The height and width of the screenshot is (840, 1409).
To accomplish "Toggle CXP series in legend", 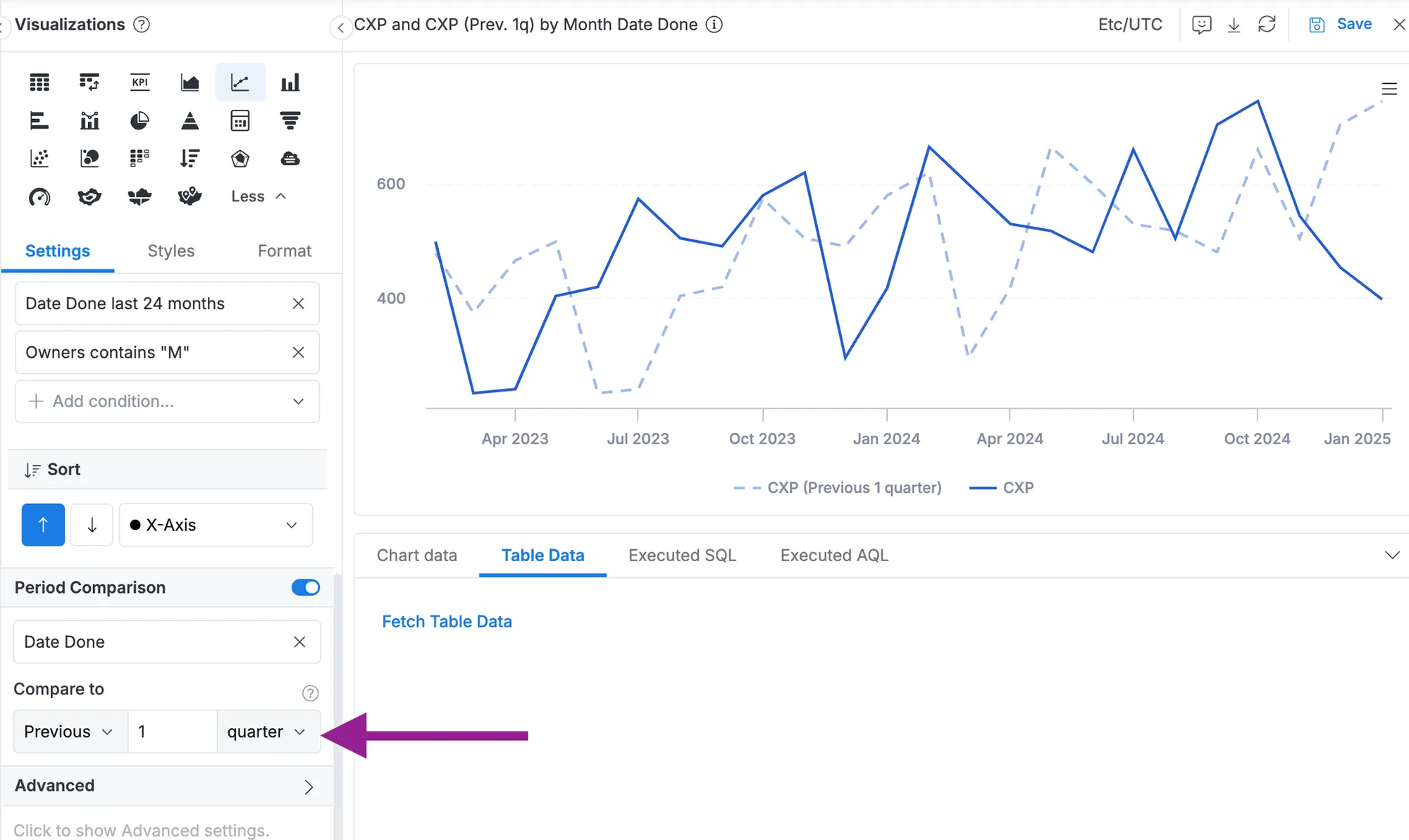I will [x=1001, y=488].
